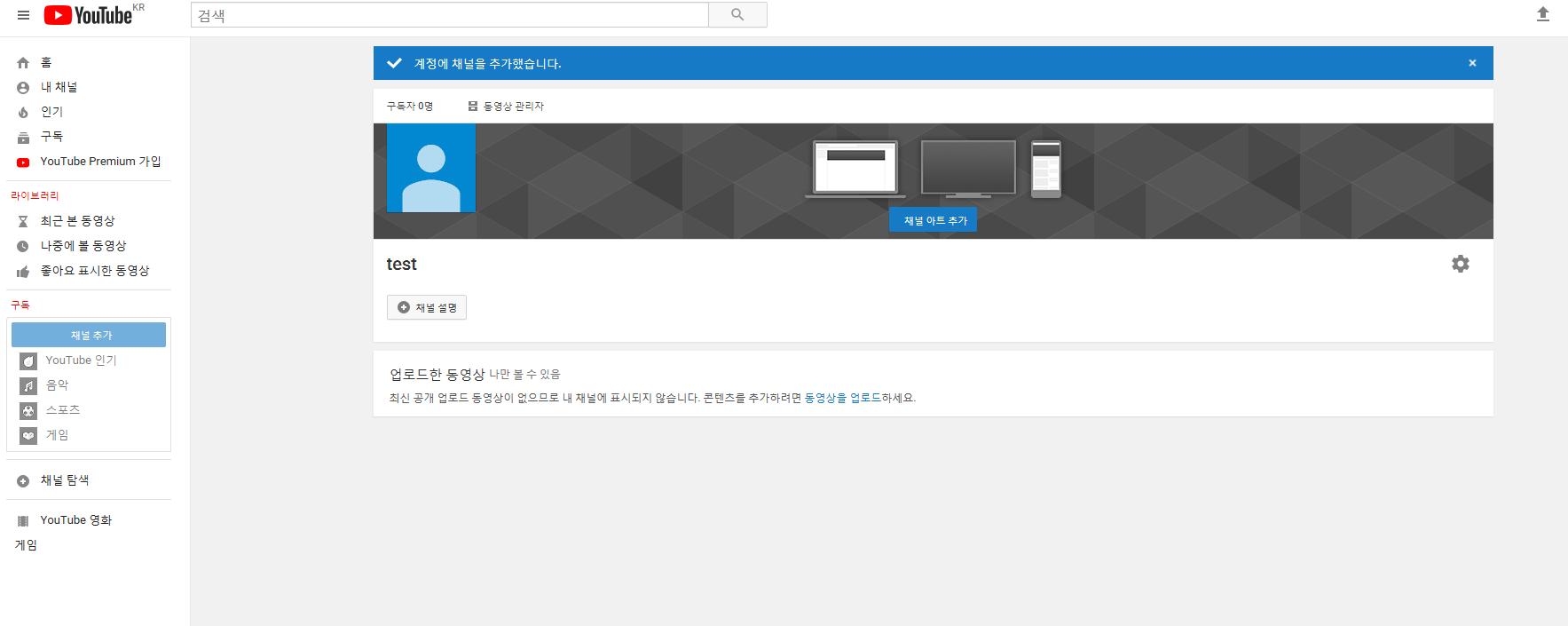Click the clock watch-later icon
This screenshot has width=1568, height=626.
point(23,247)
